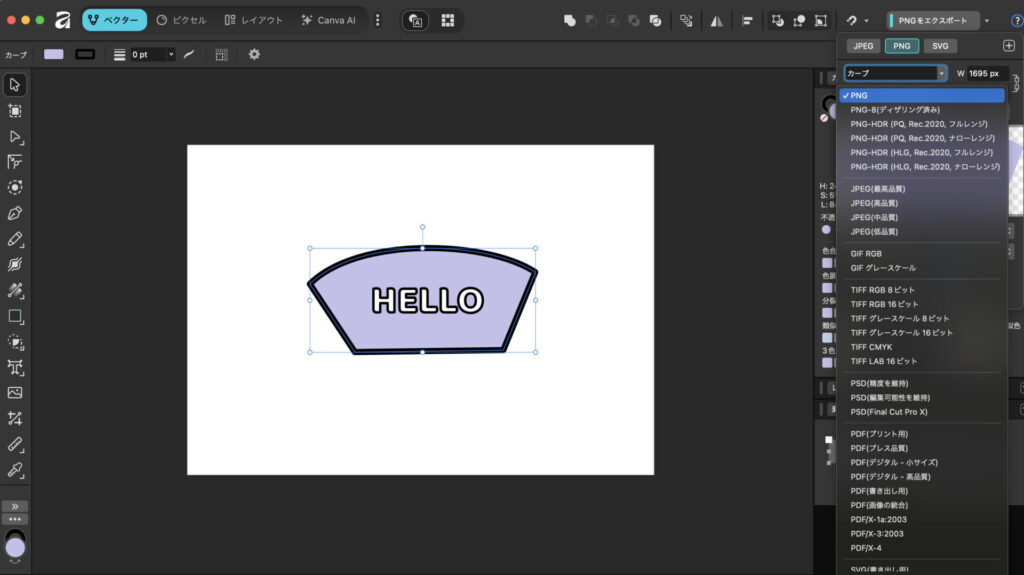The height and width of the screenshot is (575, 1024).
Task: Toggle the SVG export format button
Action: tap(940, 45)
